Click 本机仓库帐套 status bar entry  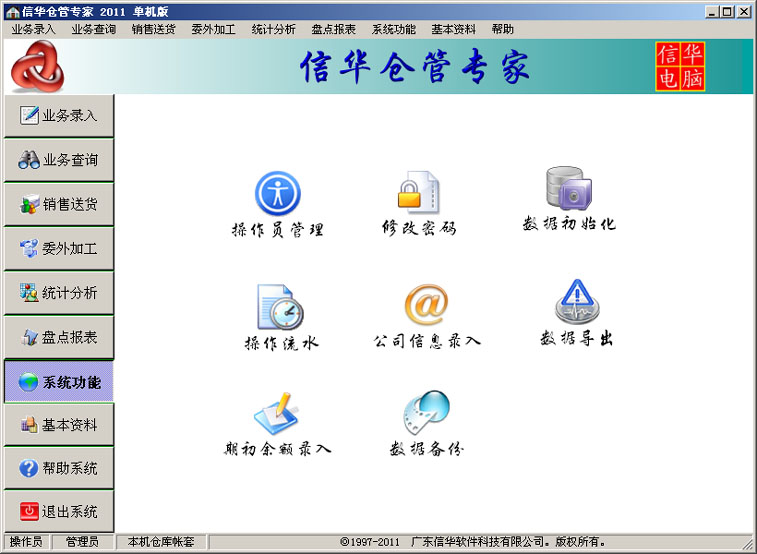(x=161, y=542)
